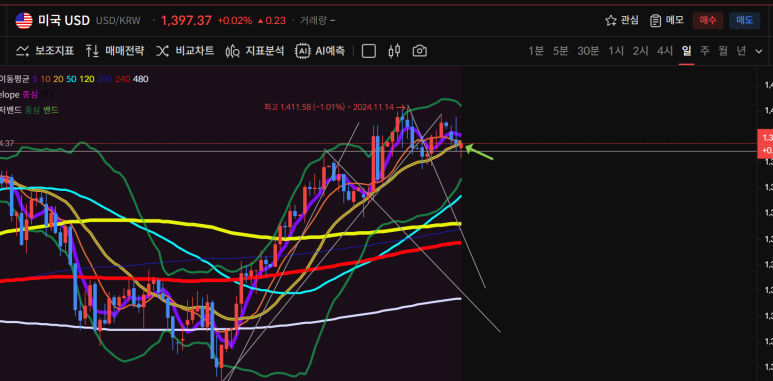Screen dimensions: 773x381
Task: Select the 주 weekly timeframe
Action: pyautogui.click(x=705, y=51)
